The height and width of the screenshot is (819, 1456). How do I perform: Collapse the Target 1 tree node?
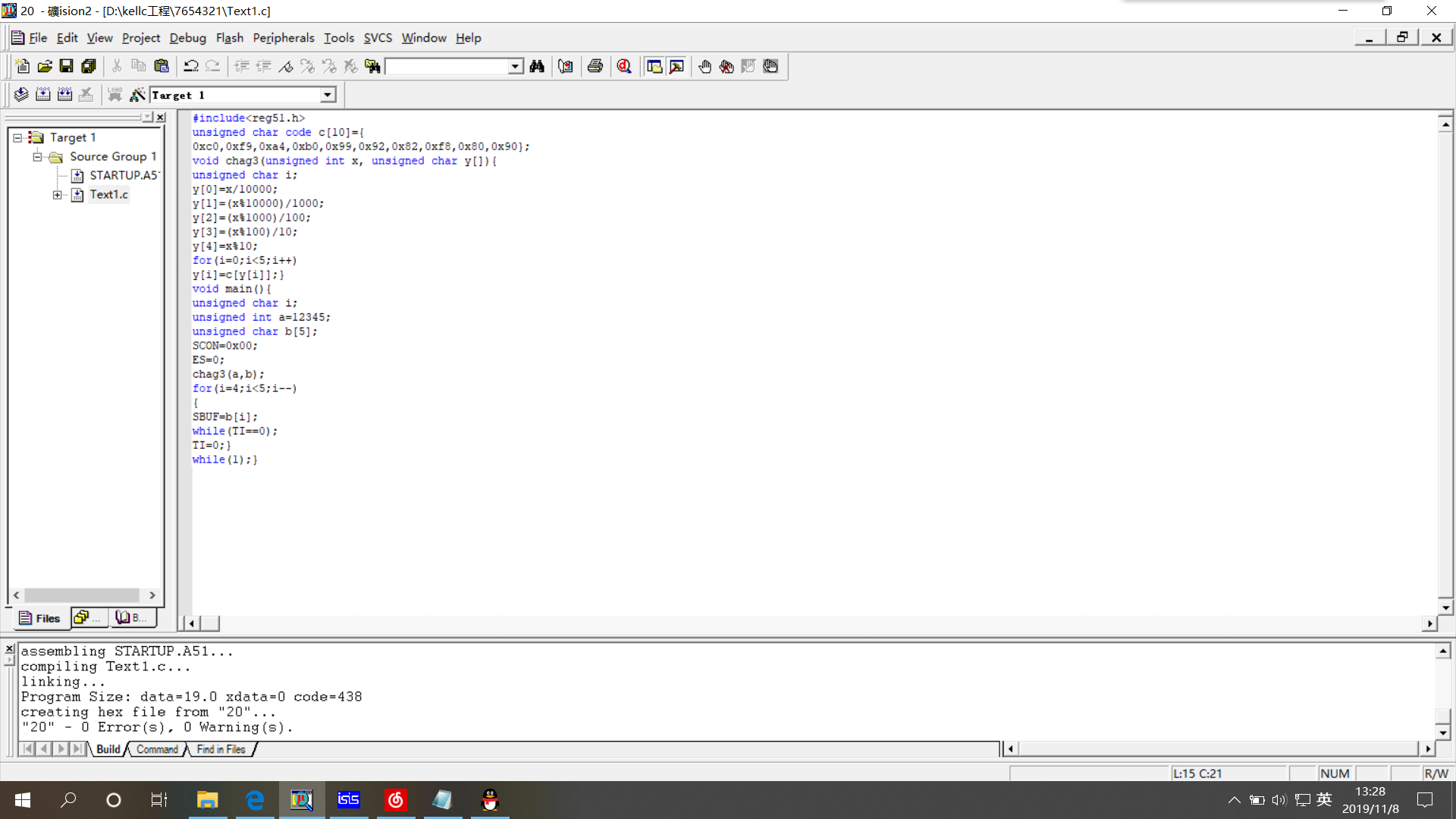pyautogui.click(x=17, y=138)
